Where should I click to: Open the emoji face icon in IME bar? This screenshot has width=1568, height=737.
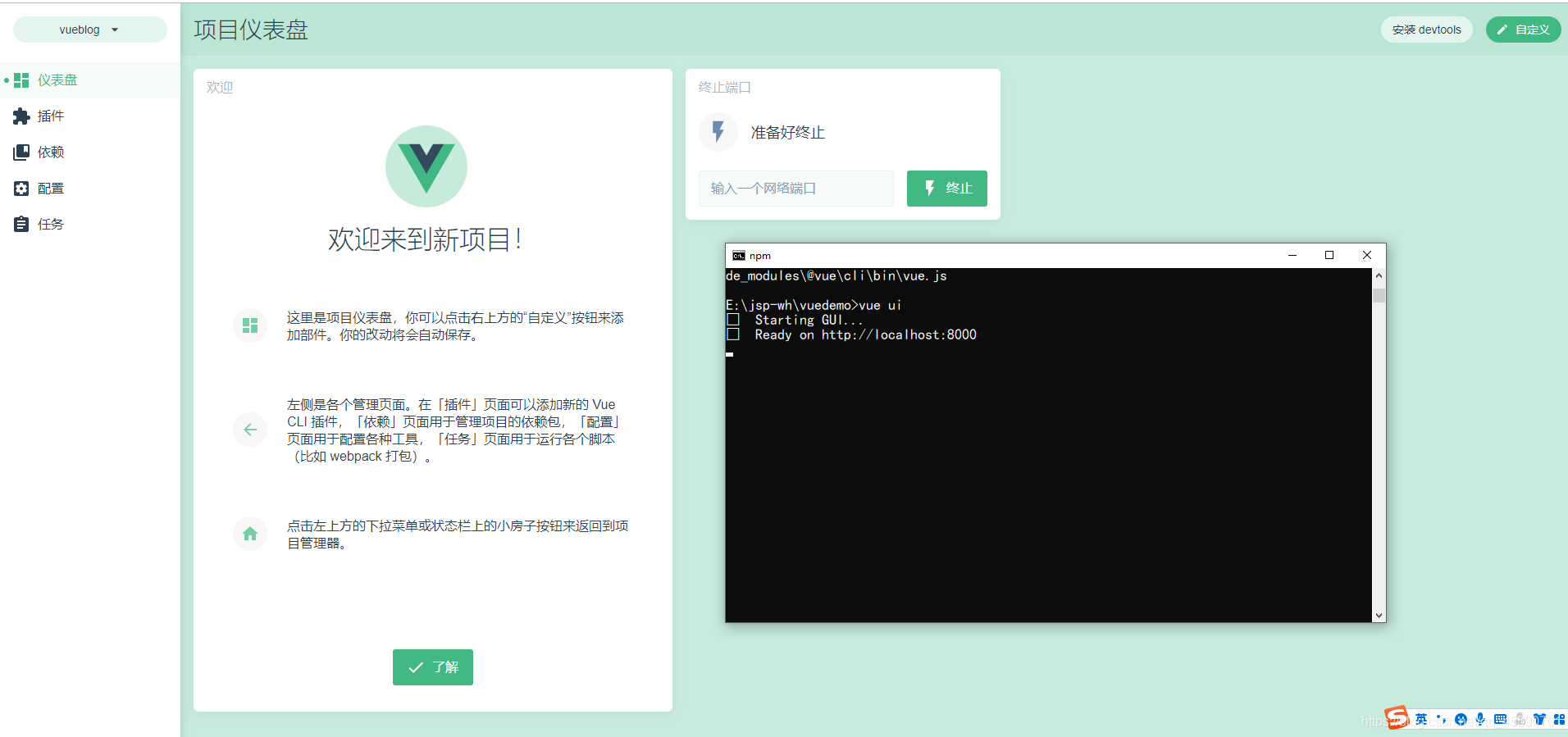pyautogui.click(x=1461, y=719)
